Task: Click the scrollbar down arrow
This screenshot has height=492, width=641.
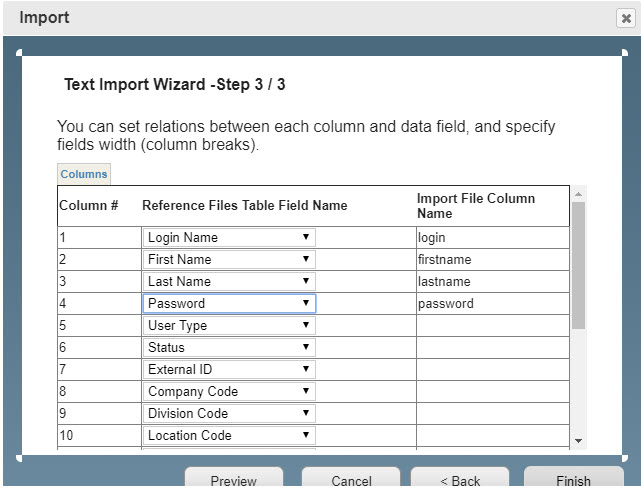Action: (x=578, y=441)
